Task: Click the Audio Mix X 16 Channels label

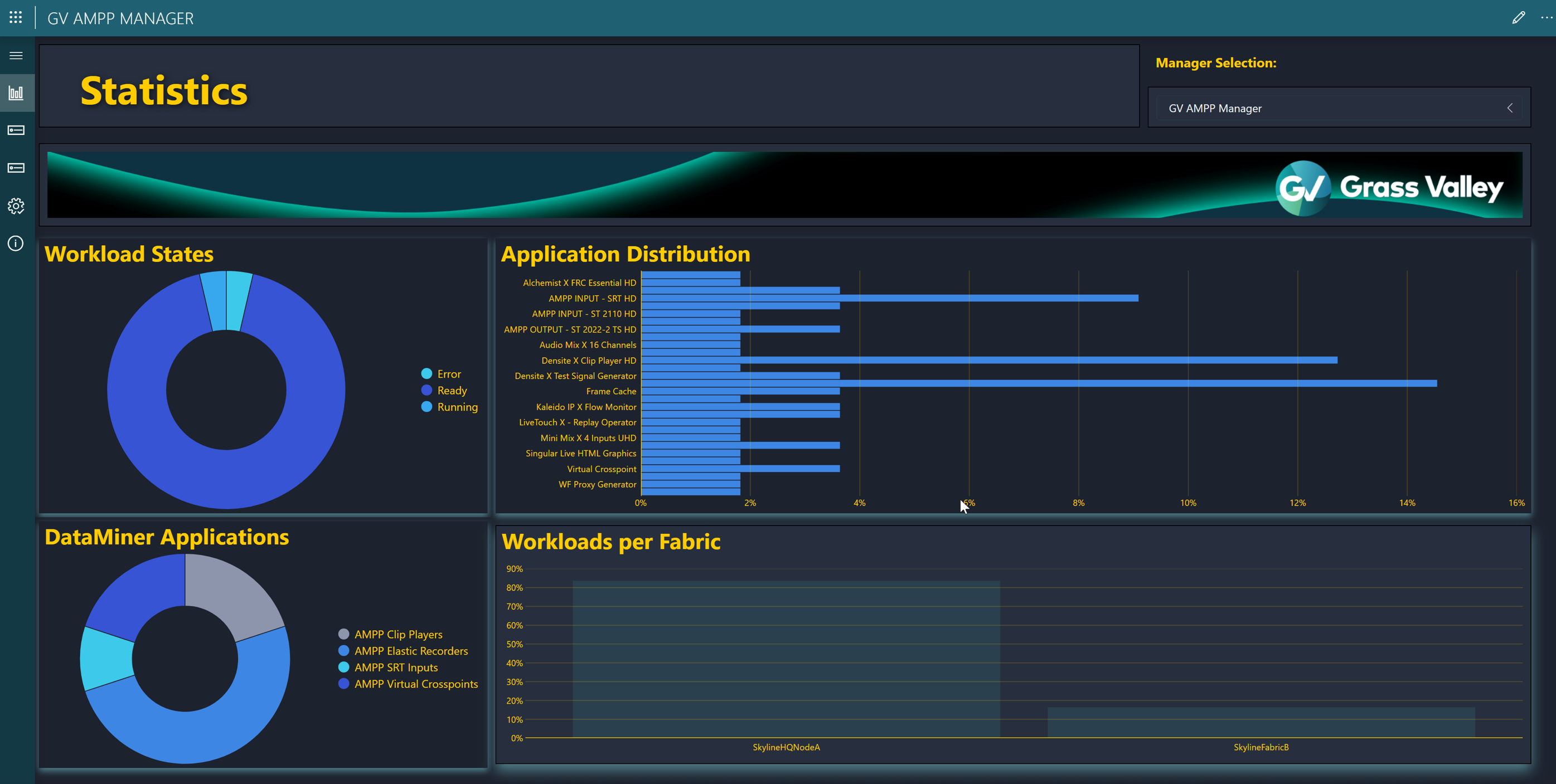Action: pyautogui.click(x=588, y=344)
